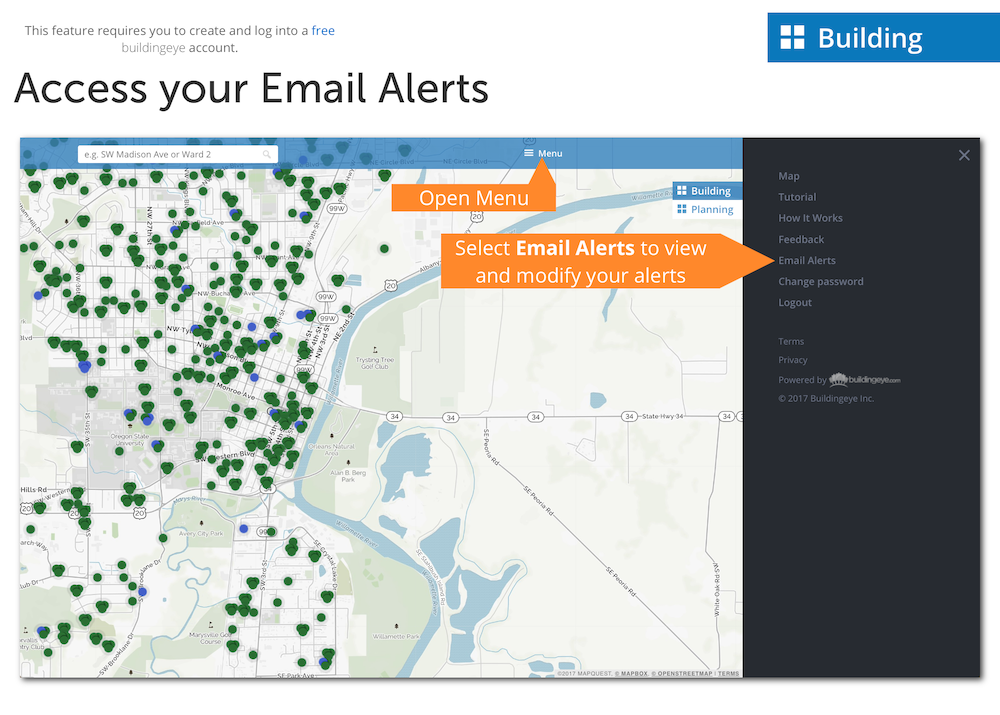Click the Mapbox attribution link

pyautogui.click(x=631, y=674)
